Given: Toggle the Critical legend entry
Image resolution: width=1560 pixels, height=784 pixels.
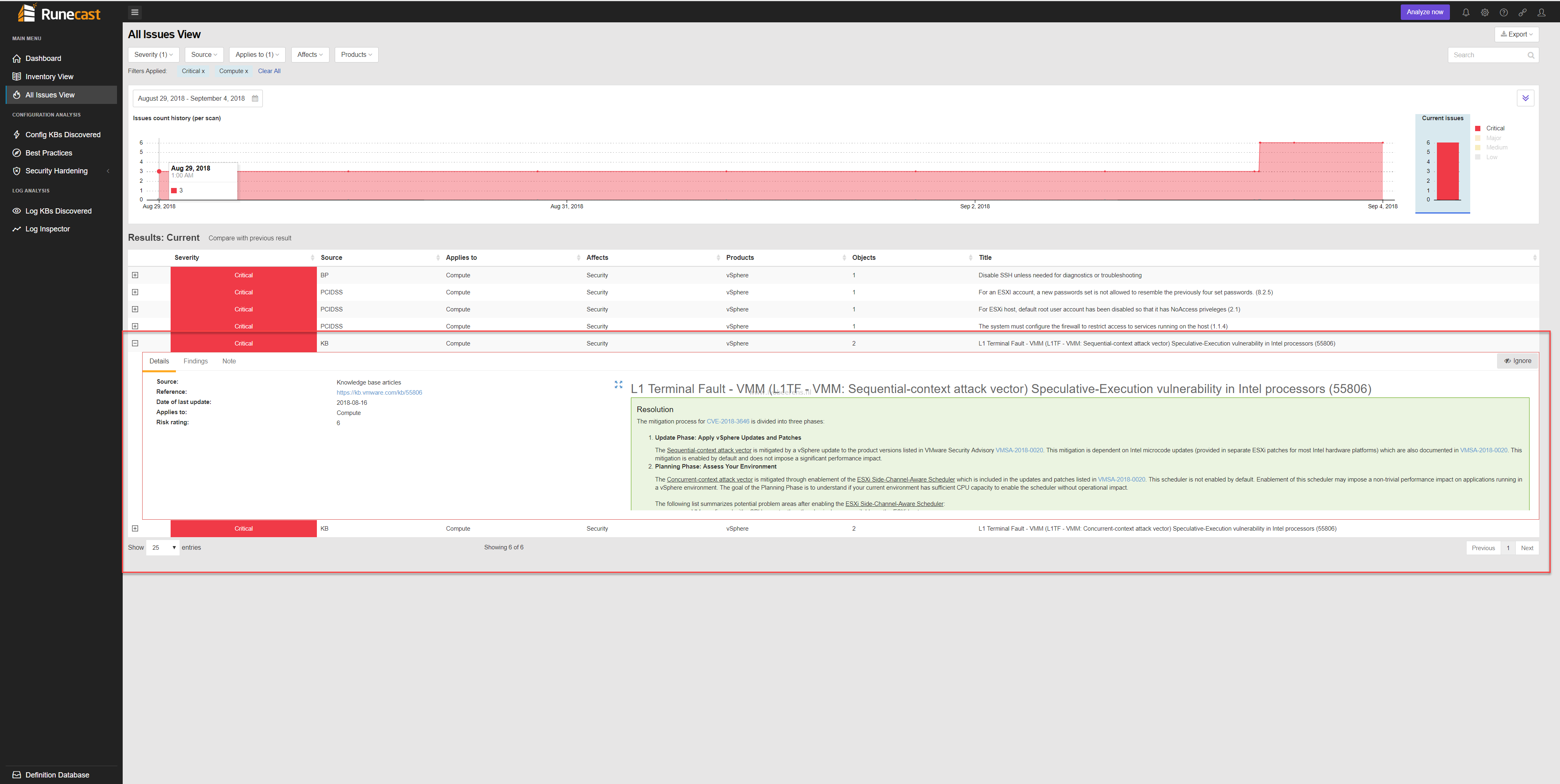Looking at the screenshot, I should click(x=1490, y=128).
